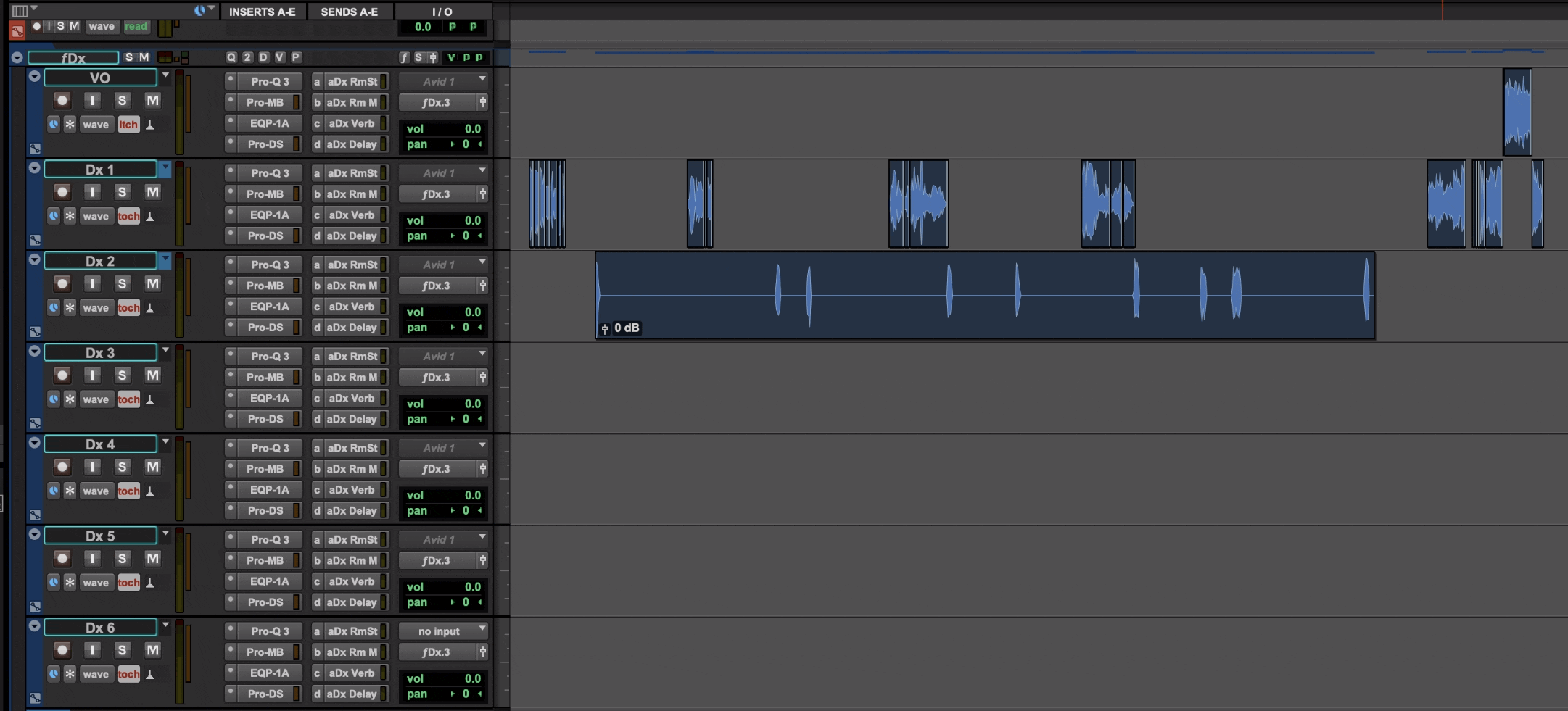Click the timebase clock on Dx 2 track

tap(54, 307)
